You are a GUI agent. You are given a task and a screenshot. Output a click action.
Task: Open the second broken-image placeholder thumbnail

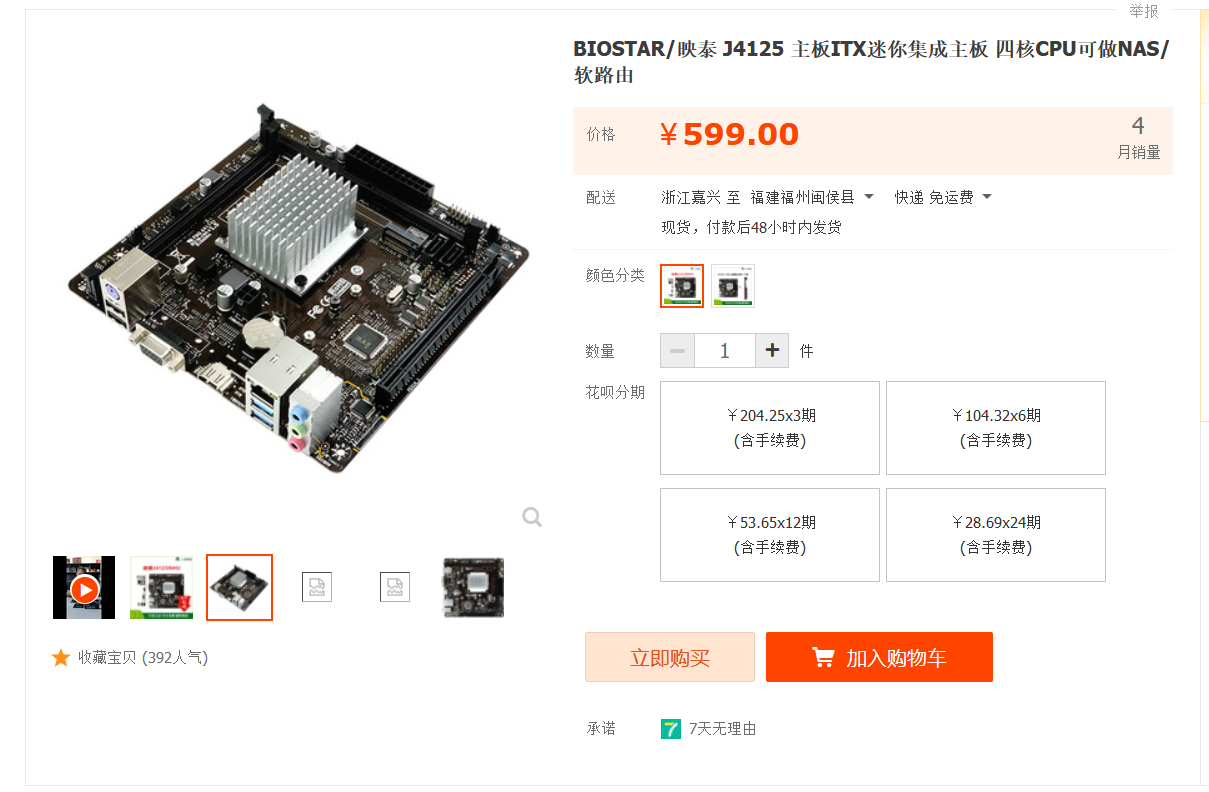(395, 587)
